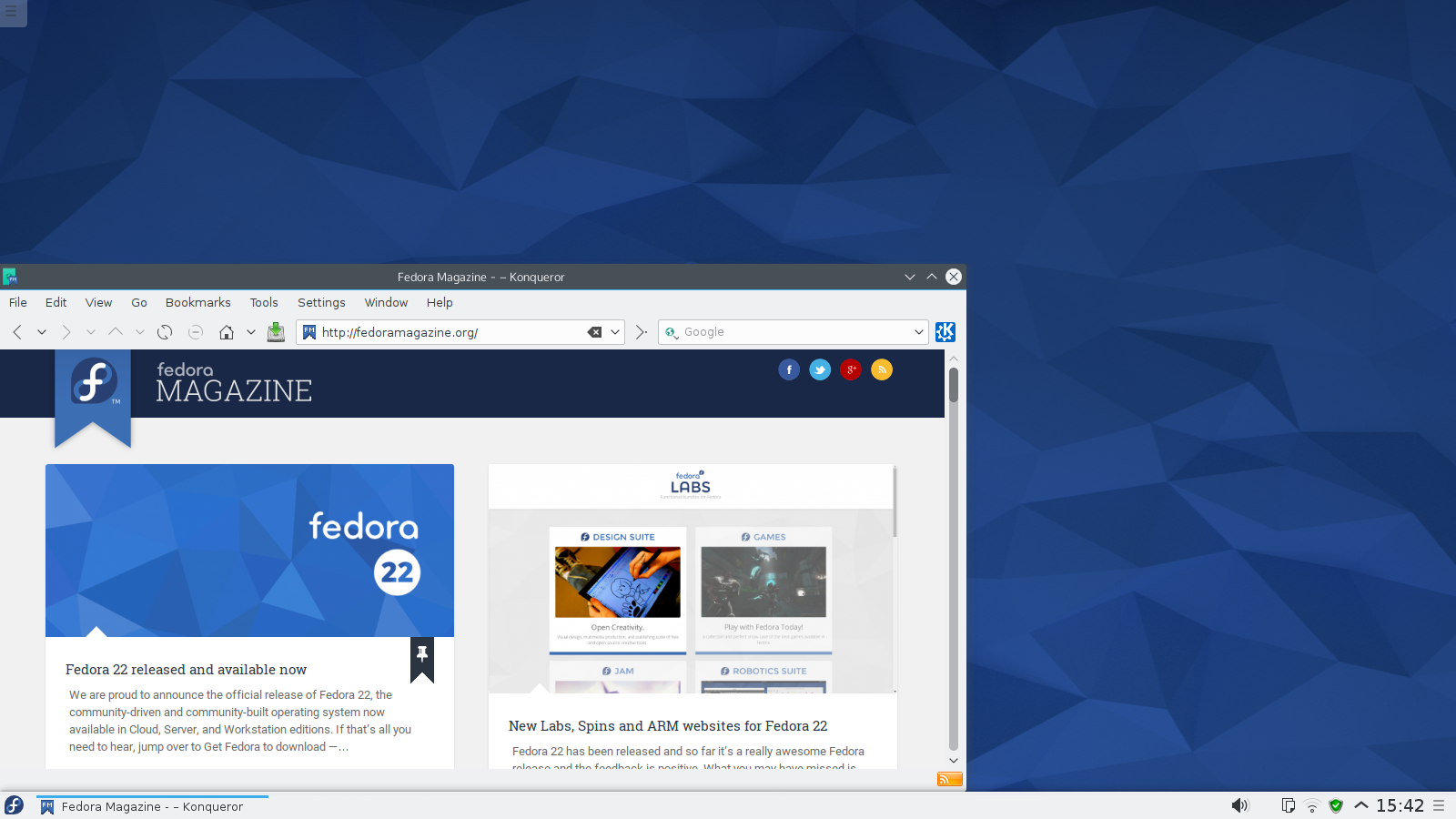Screen dimensions: 1456x819
Task: Open the Help menu
Action: [440, 302]
